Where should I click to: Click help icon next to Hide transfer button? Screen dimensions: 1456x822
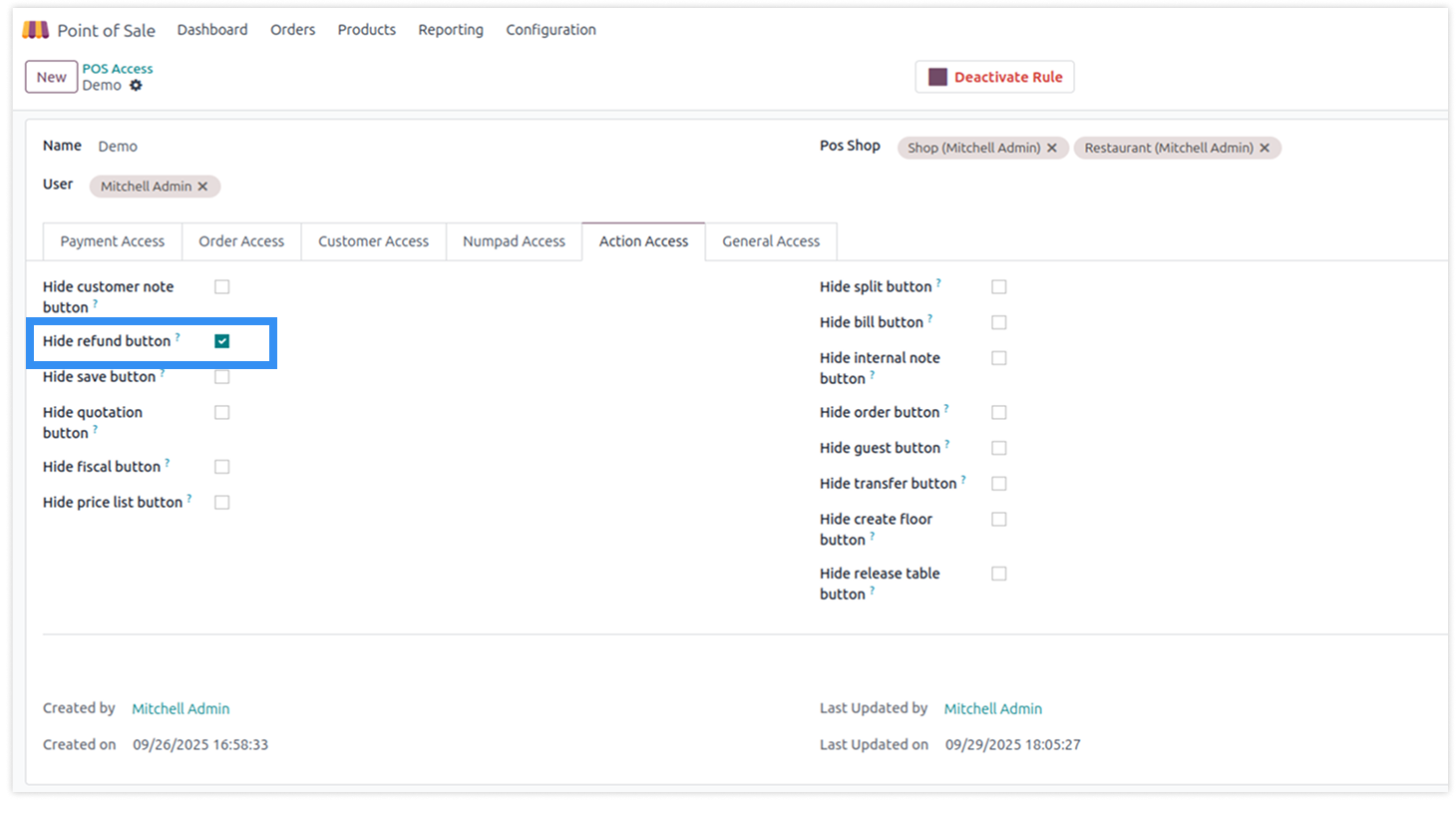(x=963, y=480)
